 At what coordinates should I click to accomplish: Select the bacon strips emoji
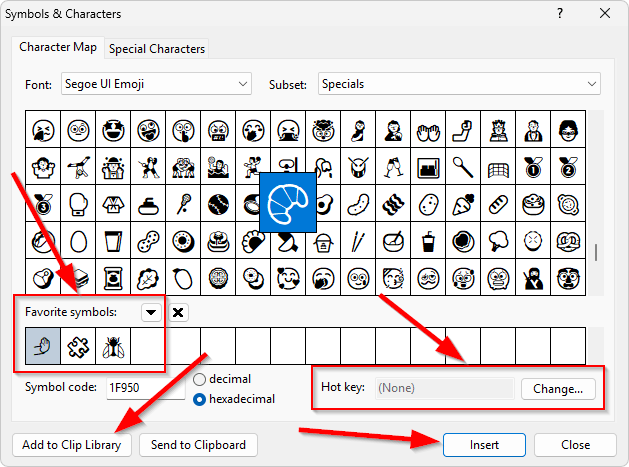(393, 203)
